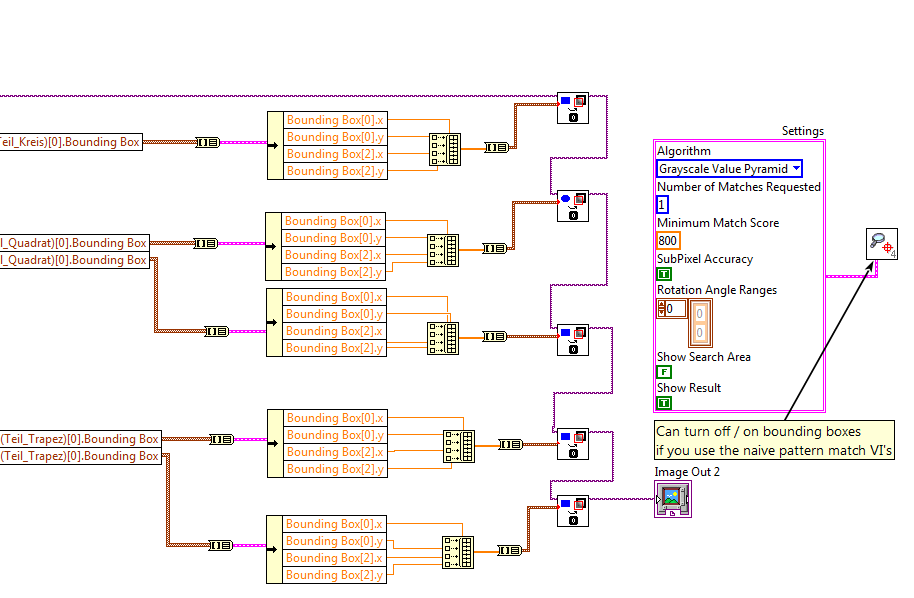Click the overlay oval node with blue circle

(572, 206)
